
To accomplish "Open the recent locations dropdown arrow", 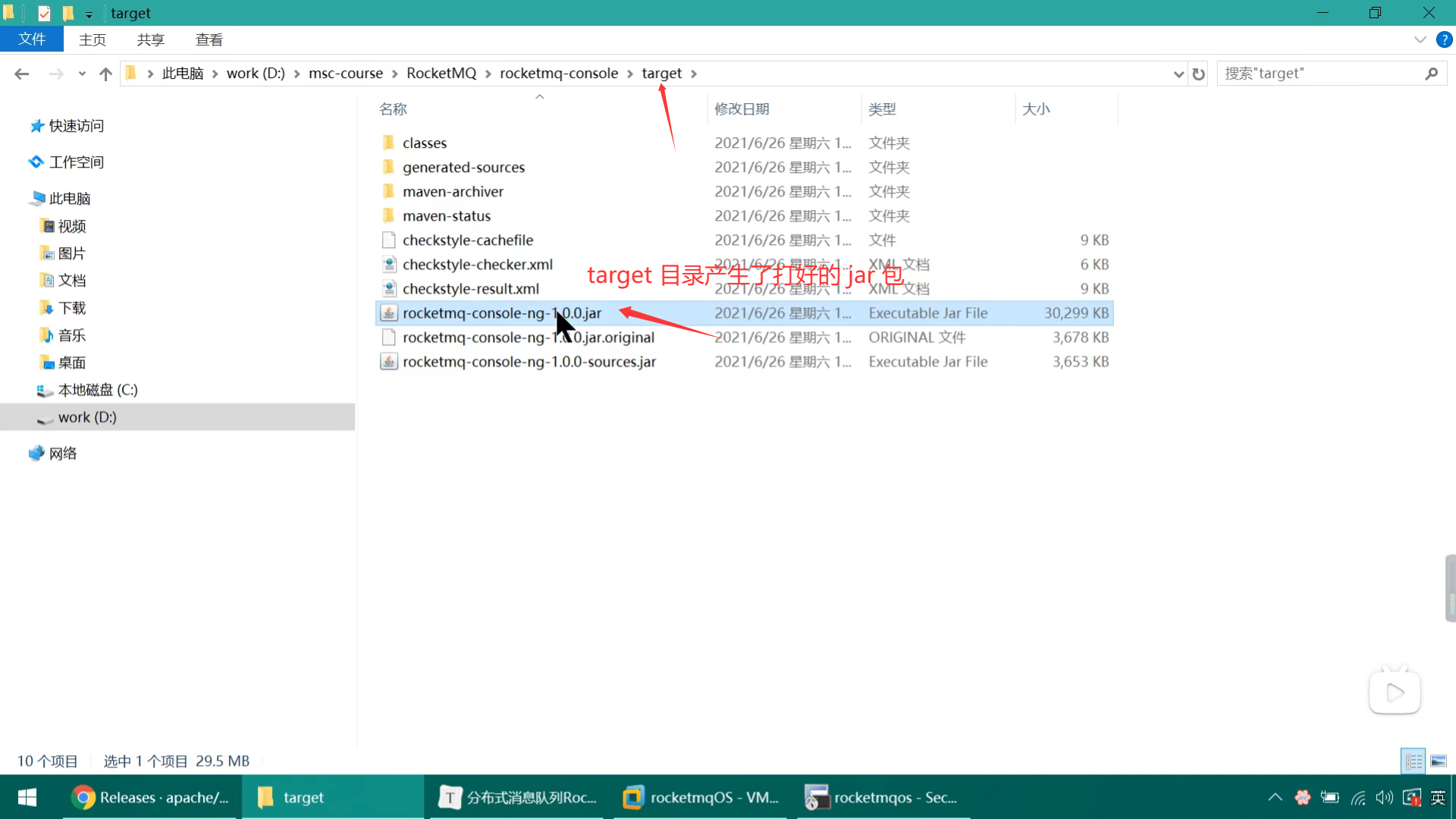I will tap(82, 74).
